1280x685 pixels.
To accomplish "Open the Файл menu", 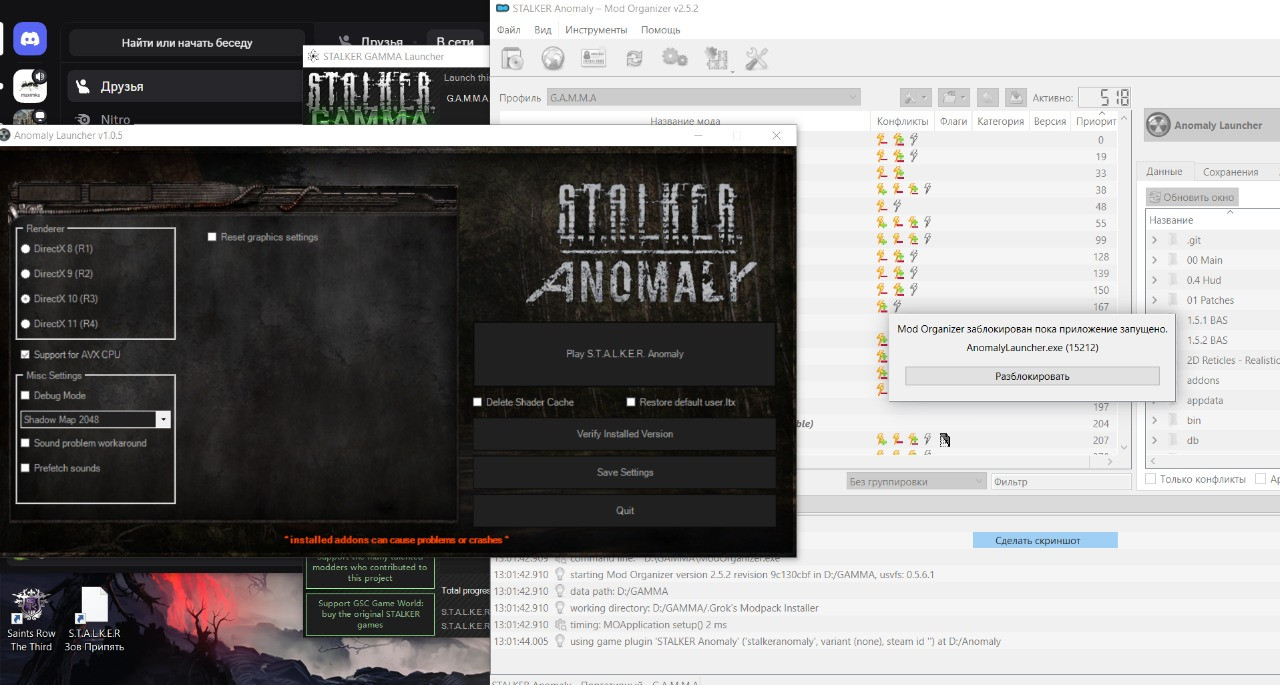I will (x=508, y=30).
